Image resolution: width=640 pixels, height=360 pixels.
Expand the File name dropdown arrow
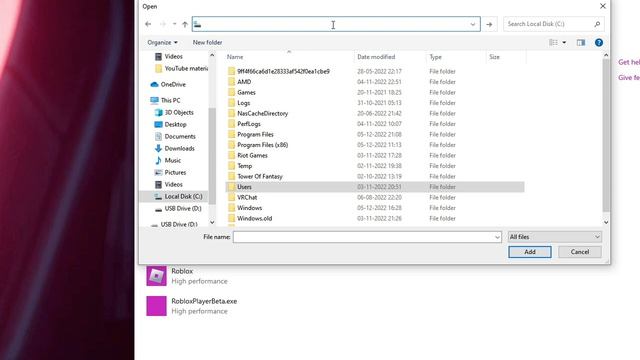point(497,237)
